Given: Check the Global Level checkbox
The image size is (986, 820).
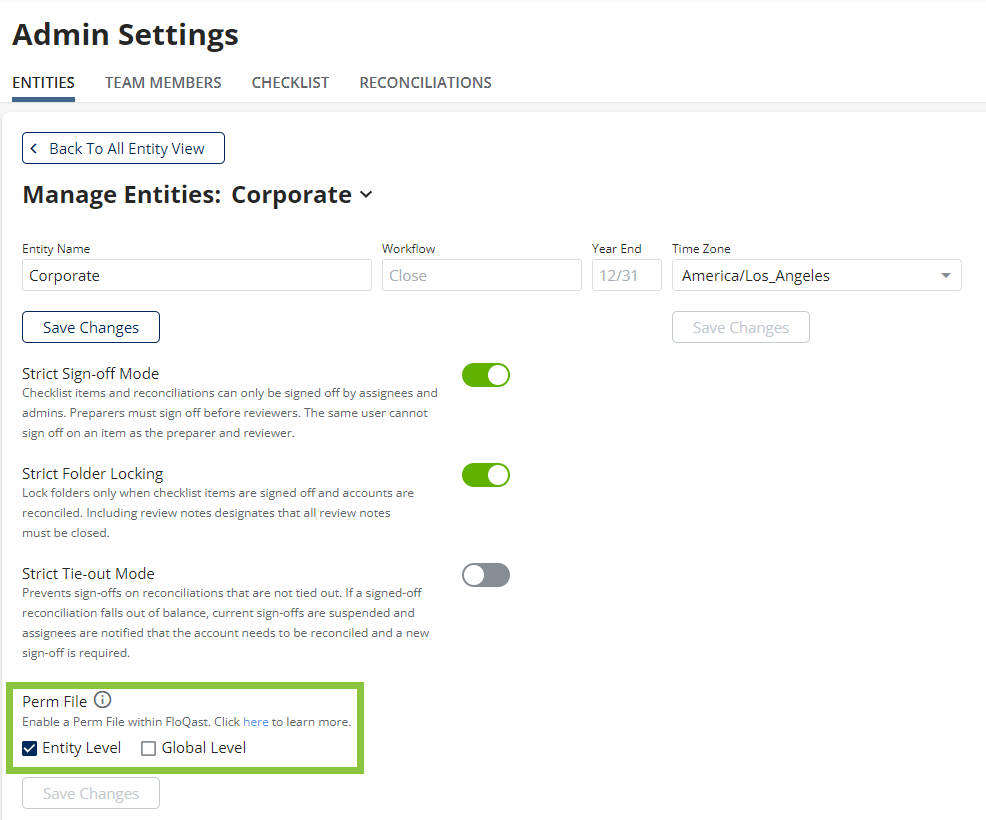Looking at the screenshot, I should [149, 748].
